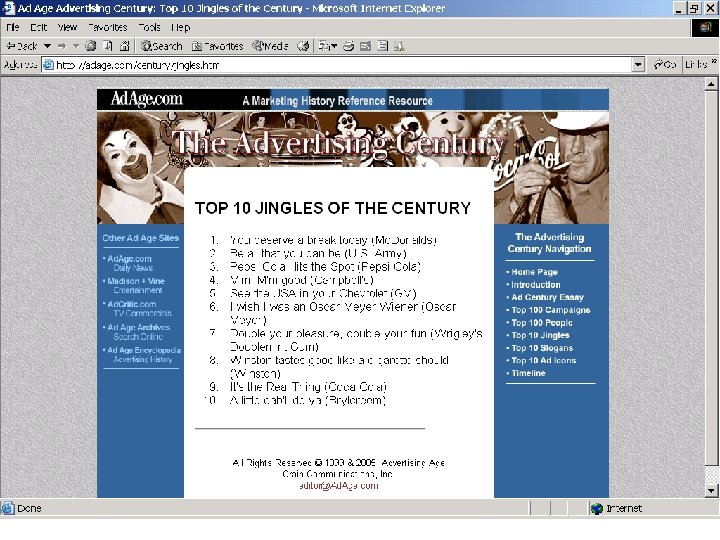Click the Brylcreem jingle list item

coord(307,400)
